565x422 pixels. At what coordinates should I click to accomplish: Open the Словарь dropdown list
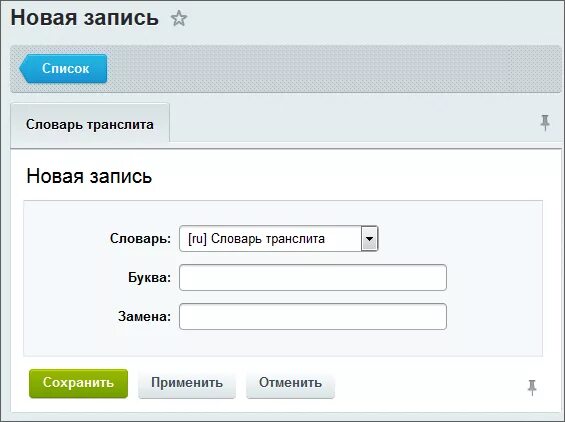tap(279, 239)
